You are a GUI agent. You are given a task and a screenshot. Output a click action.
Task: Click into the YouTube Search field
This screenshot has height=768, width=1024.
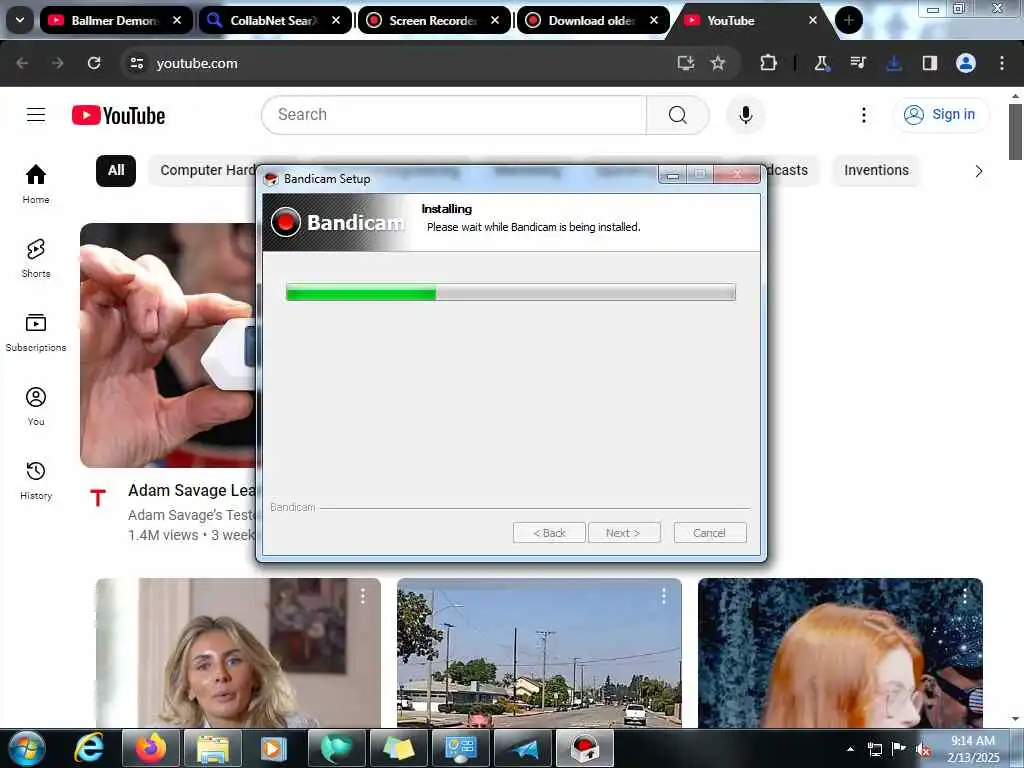pos(454,115)
